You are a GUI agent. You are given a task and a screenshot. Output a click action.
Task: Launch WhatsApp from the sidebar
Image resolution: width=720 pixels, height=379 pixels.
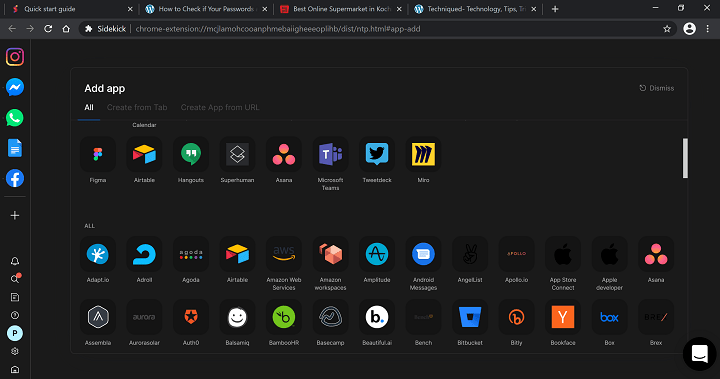point(15,118)
